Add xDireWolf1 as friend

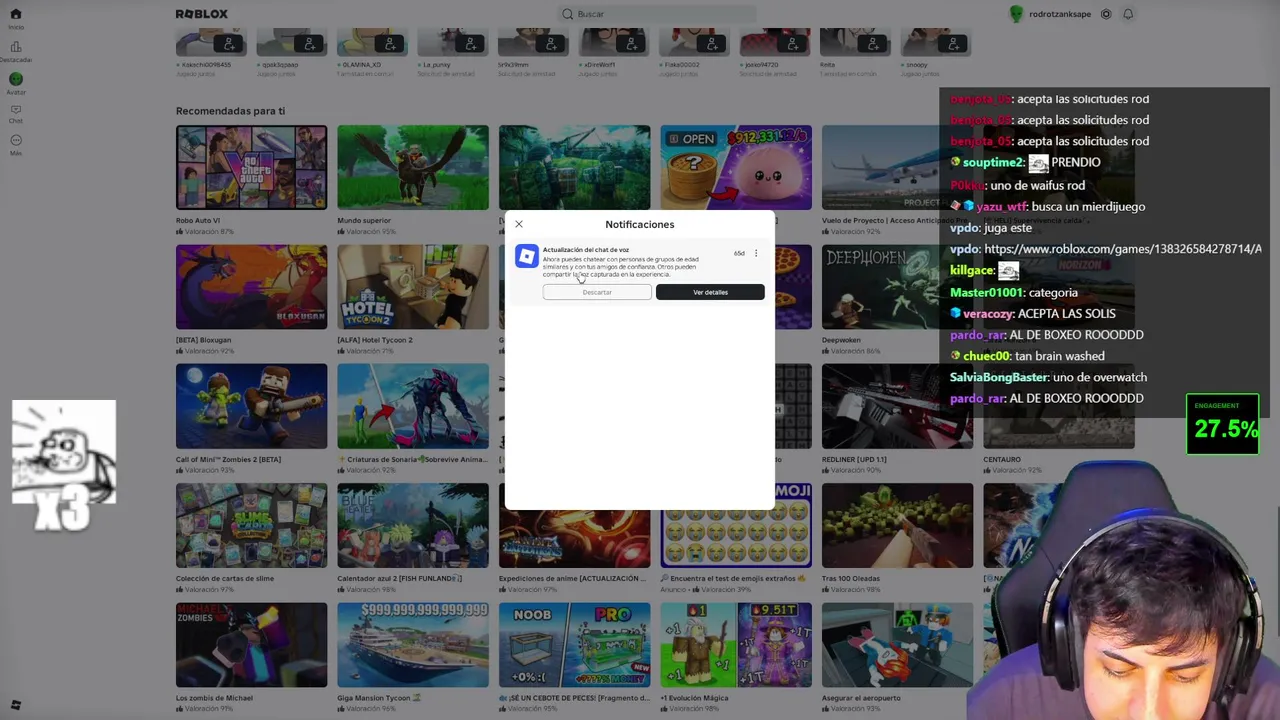631,44
